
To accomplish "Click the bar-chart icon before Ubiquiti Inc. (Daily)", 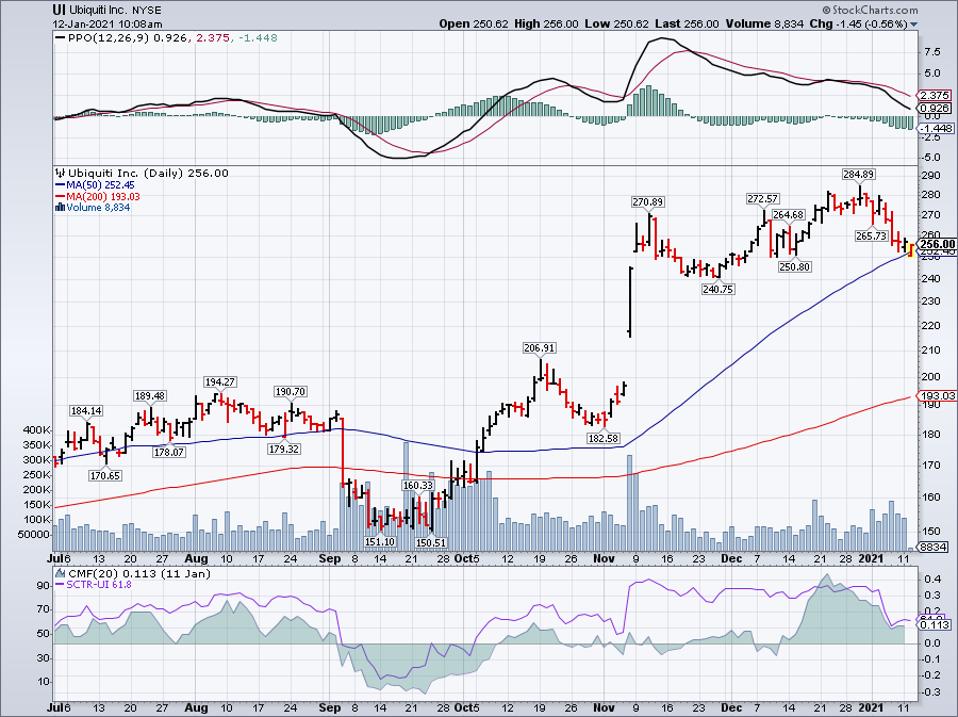I will point(60,173).
